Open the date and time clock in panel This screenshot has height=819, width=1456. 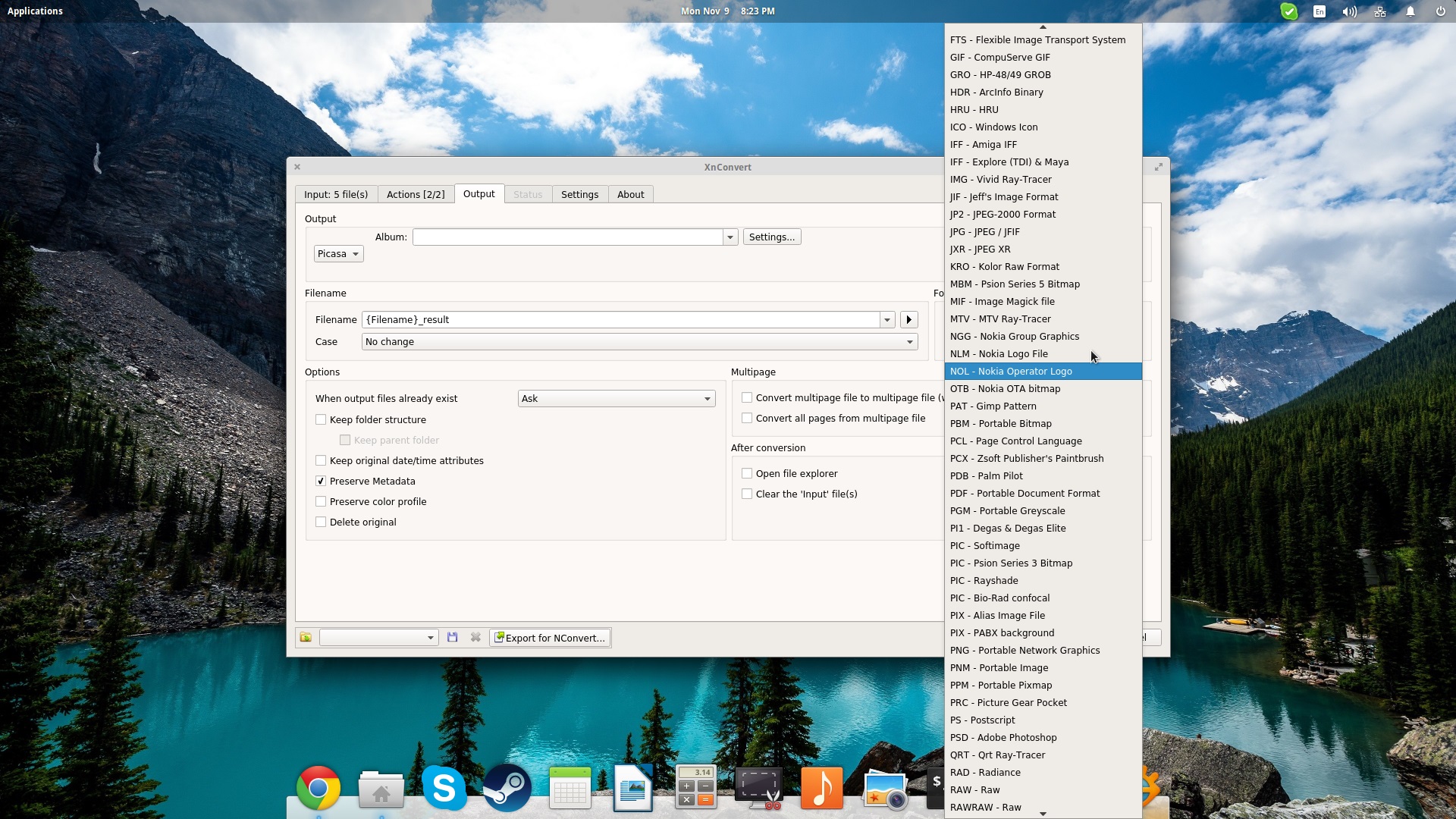point(727,11)
